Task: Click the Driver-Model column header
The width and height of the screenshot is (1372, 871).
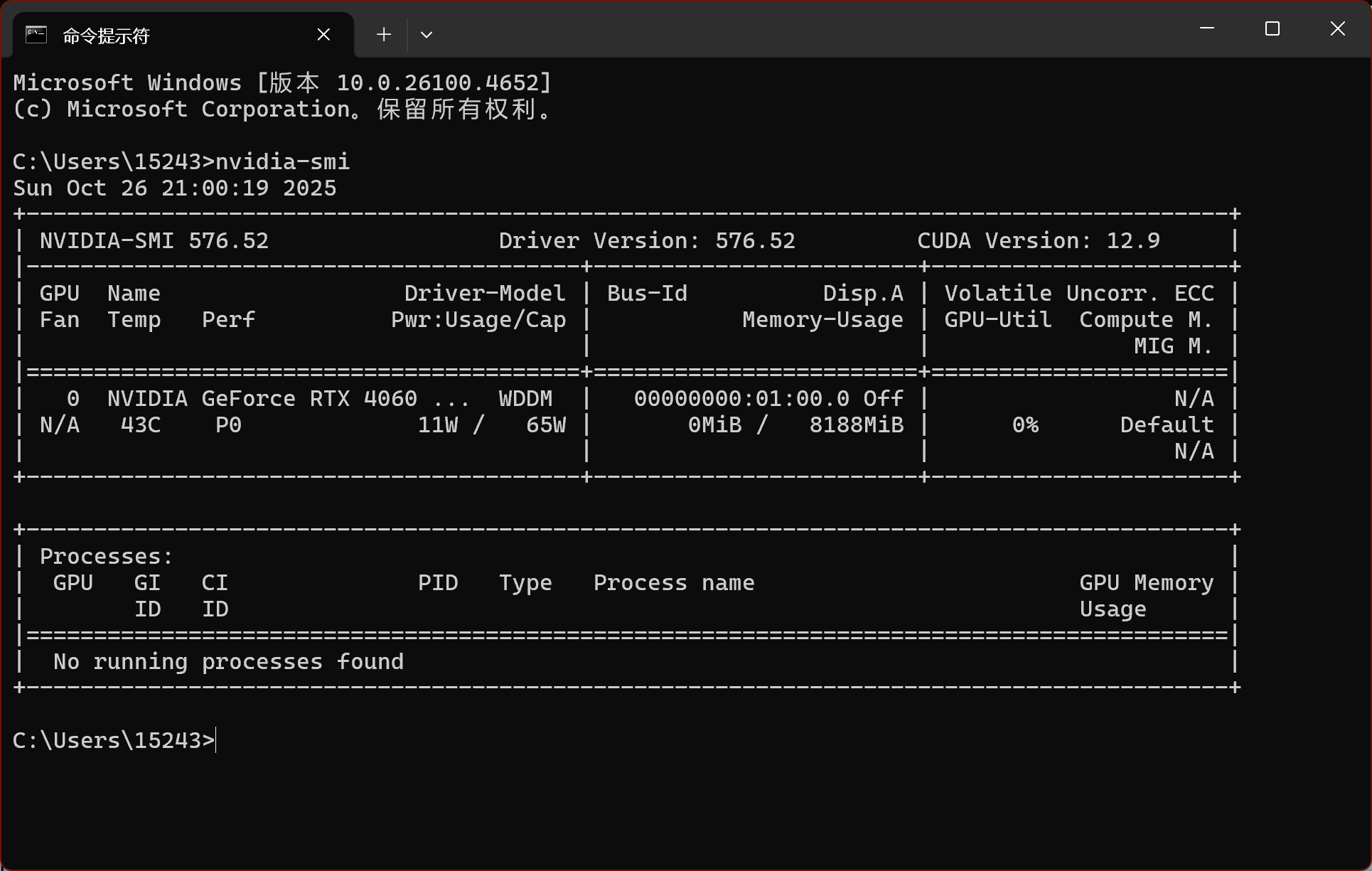Action: [485, 294]
